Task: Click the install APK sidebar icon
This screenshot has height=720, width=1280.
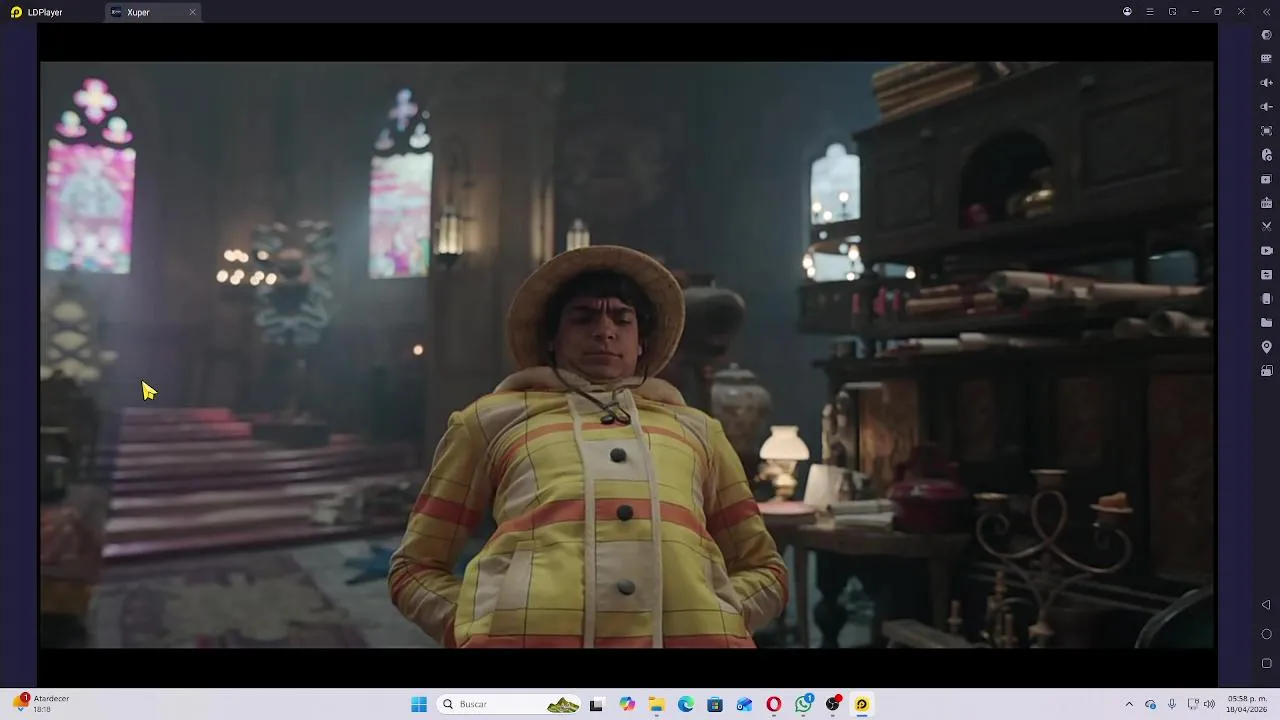Action: tap(1266, 203)
